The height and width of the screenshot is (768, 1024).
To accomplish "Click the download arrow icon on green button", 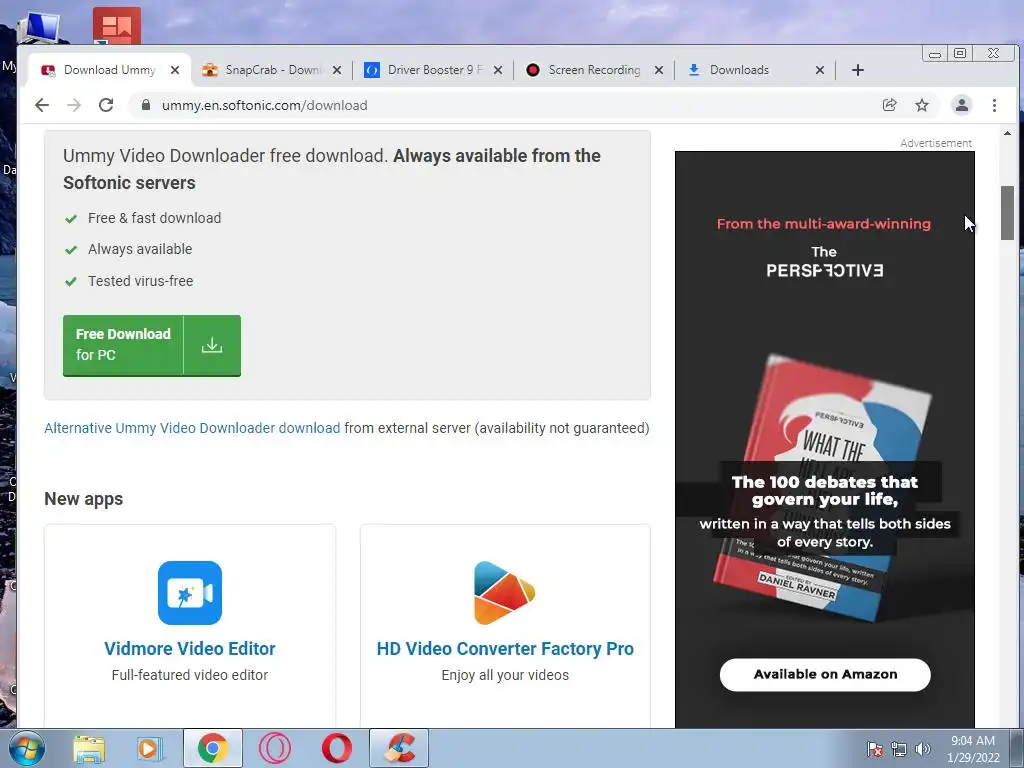I will pos(212,345).
